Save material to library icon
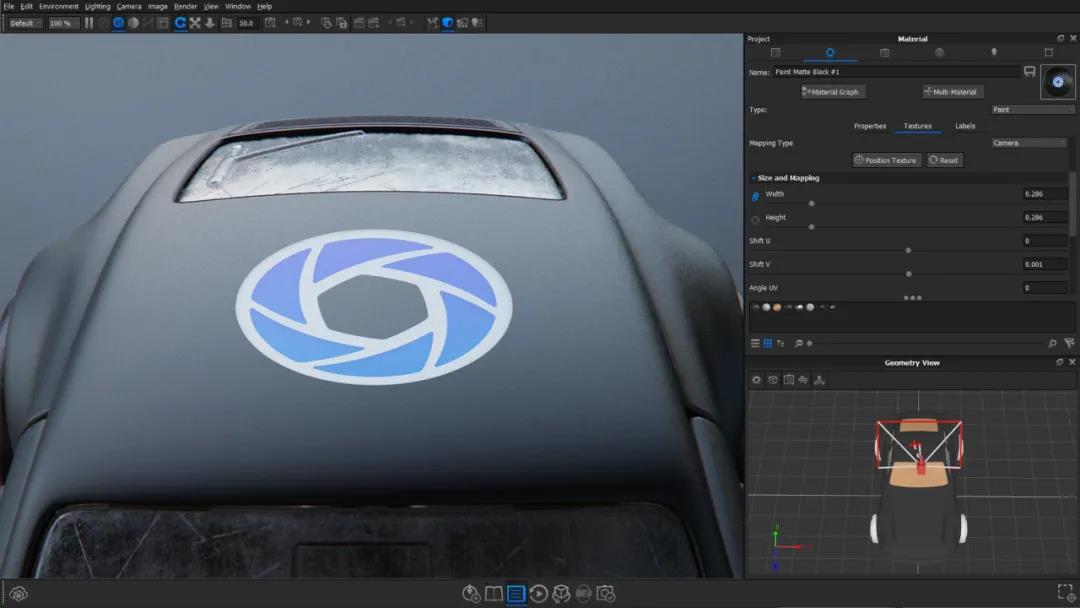 (x=1029, y=72)
